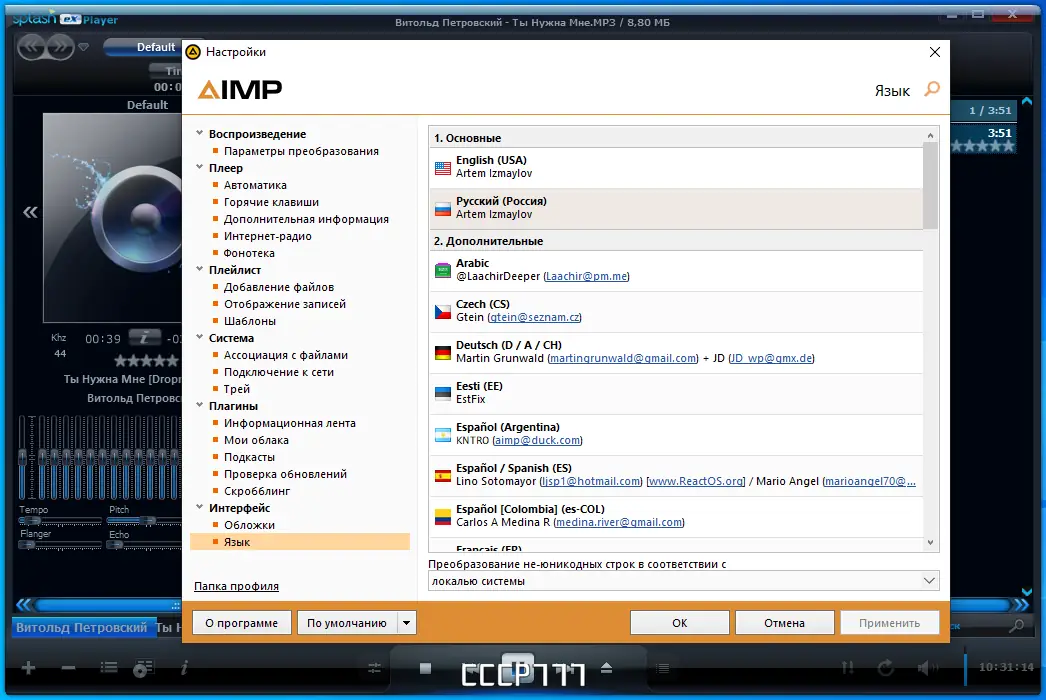Click the plus icon to add tracks

[x=27, y=668]
